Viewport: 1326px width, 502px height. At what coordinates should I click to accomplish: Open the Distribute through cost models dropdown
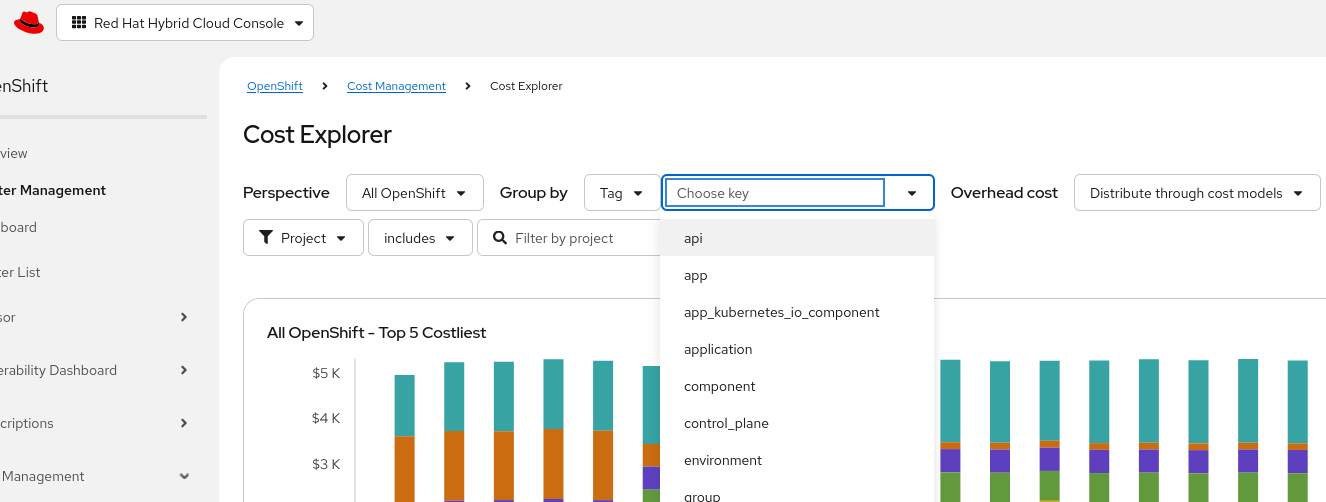[x=1196, y=193]
